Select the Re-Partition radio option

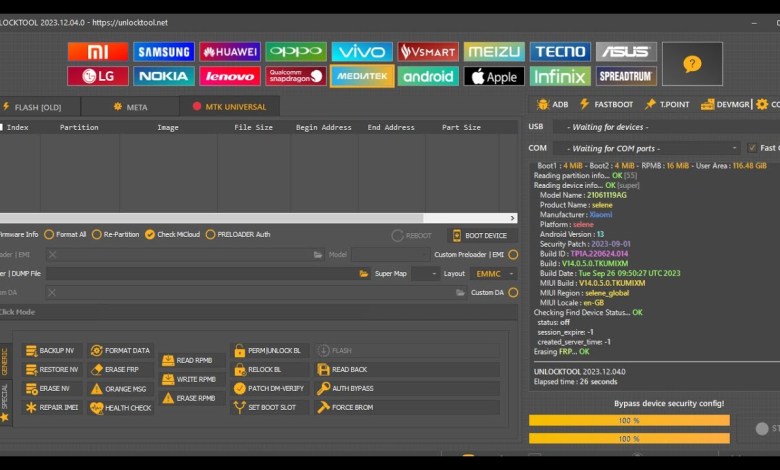(115, 234)
